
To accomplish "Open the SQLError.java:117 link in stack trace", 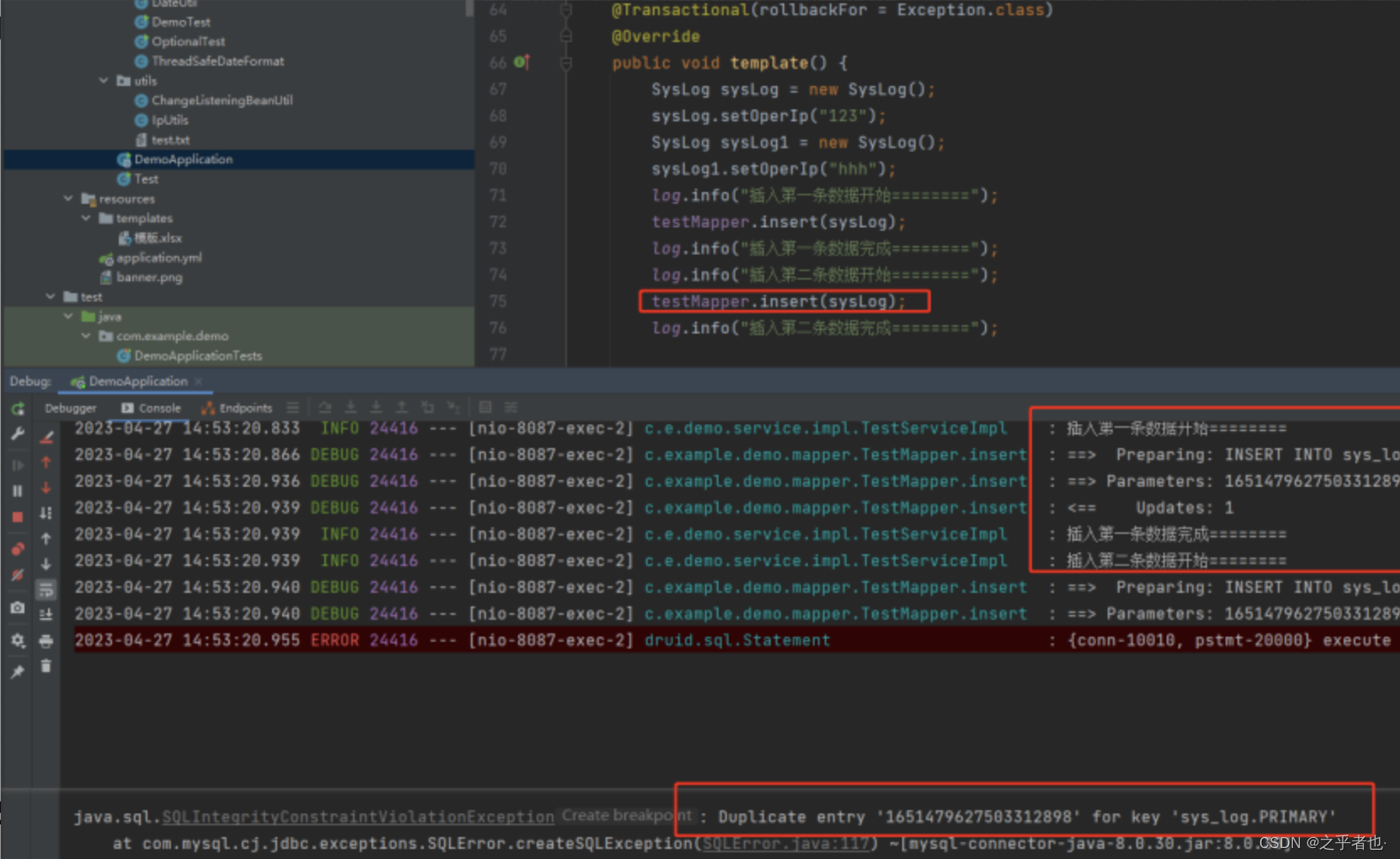I will (x=782, y=843).
